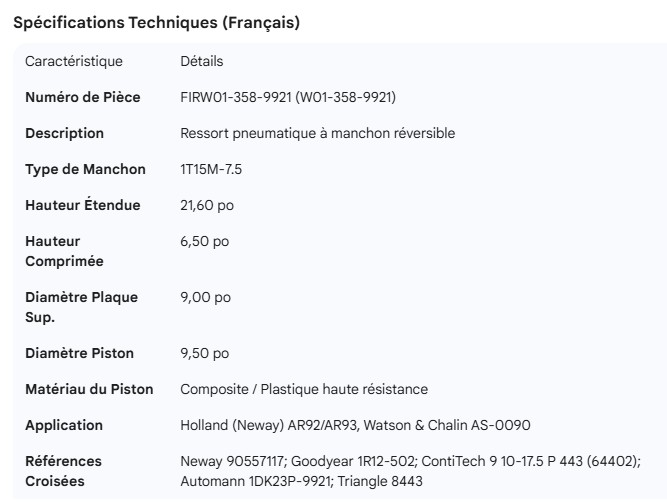Select the 9,00 po value
The height and width of the screenshot is (502, 667).
pos(205,298)
